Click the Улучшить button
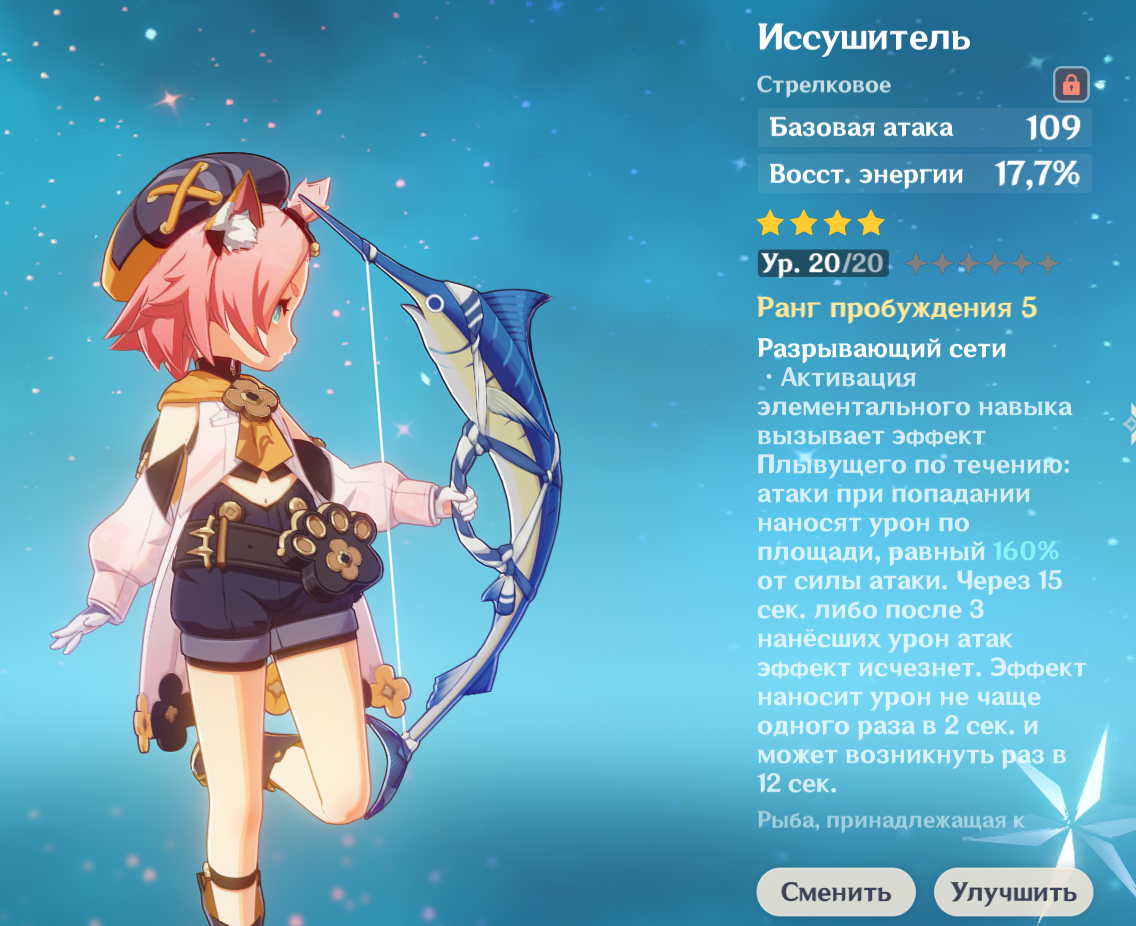 [x=1013, y=892]
